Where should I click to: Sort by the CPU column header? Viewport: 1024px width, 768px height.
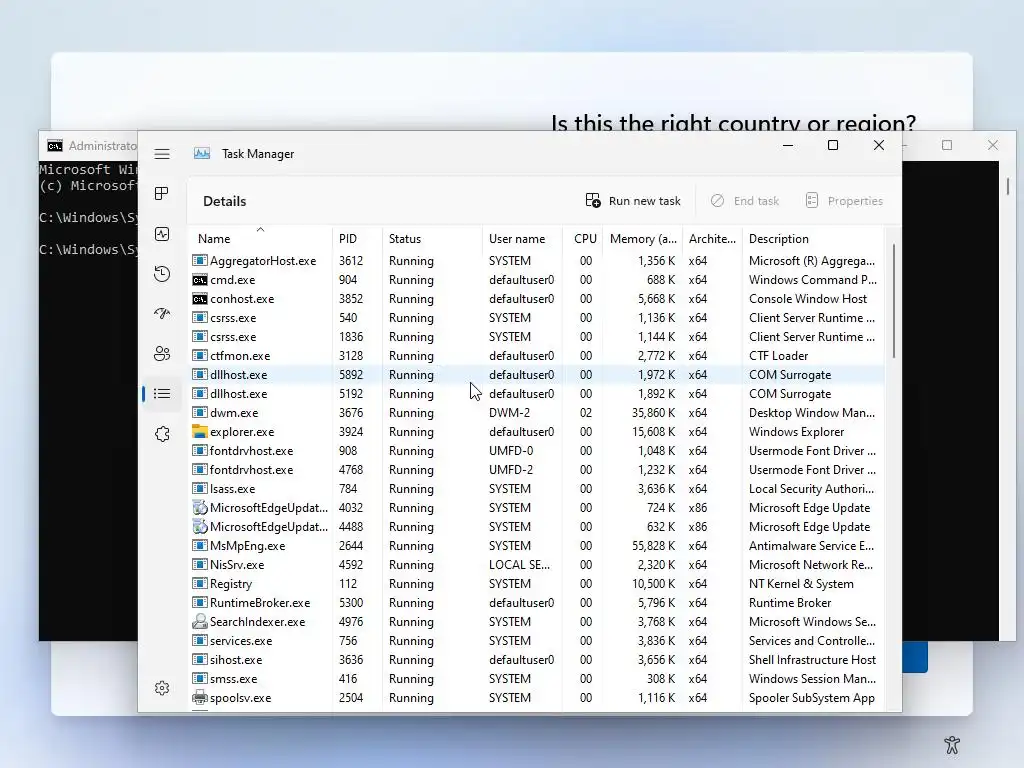pos(583,238)
